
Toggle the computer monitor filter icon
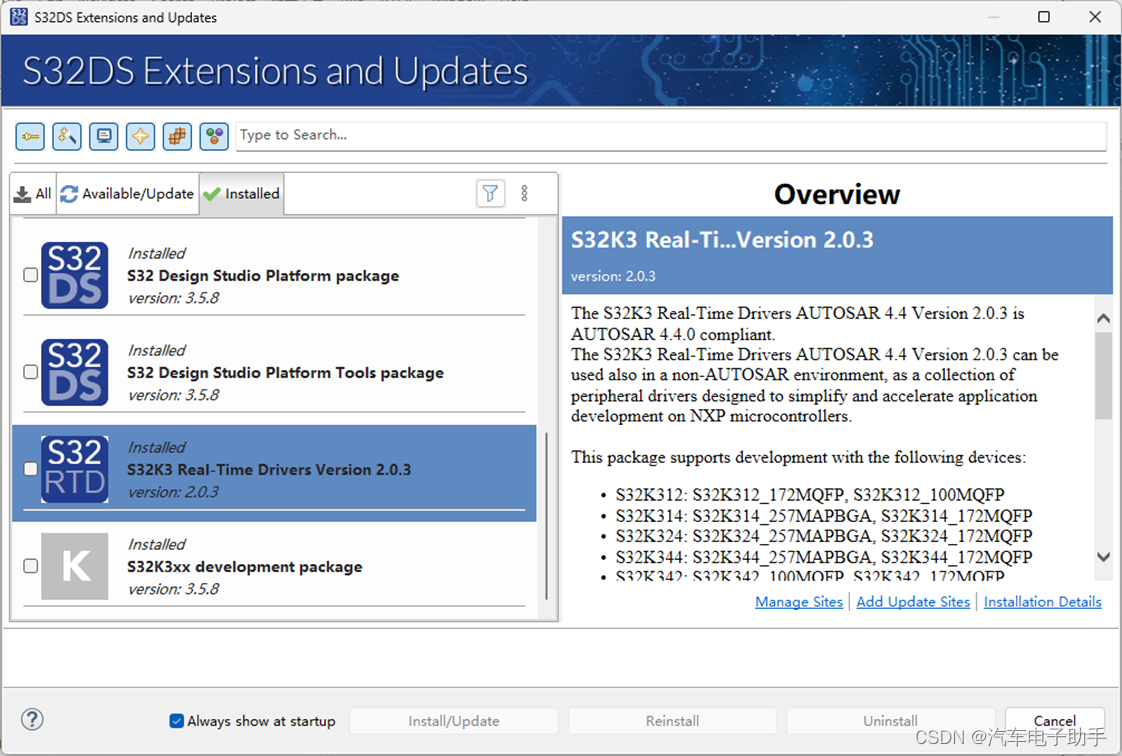pos(104,136)
